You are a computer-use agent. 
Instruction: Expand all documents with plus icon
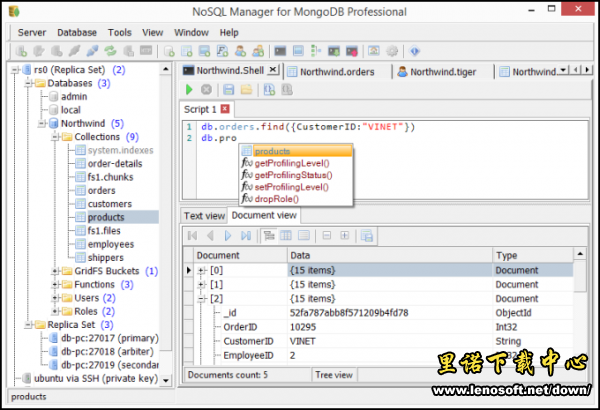pyautogui.click(x=344, y=235)
